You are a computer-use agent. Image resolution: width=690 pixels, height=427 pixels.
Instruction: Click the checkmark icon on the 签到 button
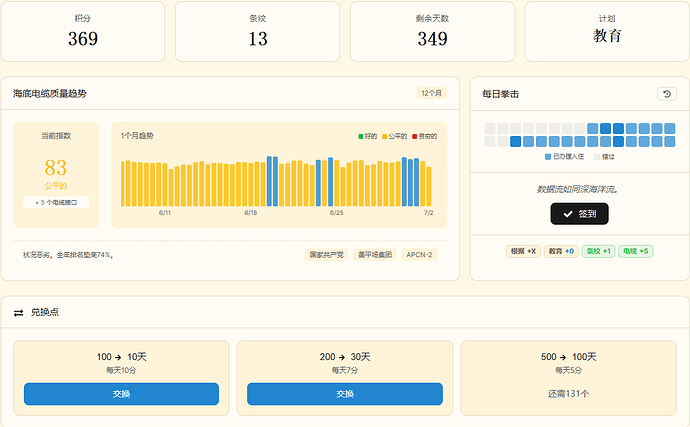click(568, 214)
